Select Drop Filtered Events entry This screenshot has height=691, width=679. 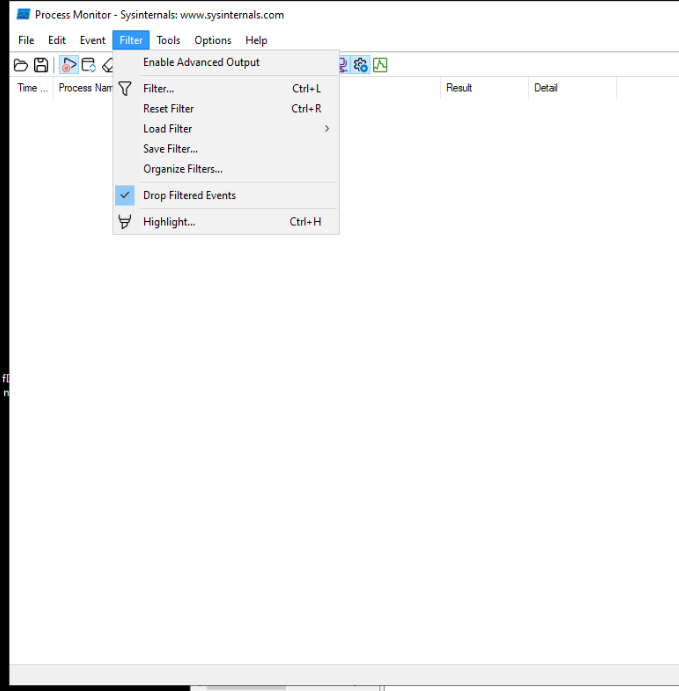(226, 195)
